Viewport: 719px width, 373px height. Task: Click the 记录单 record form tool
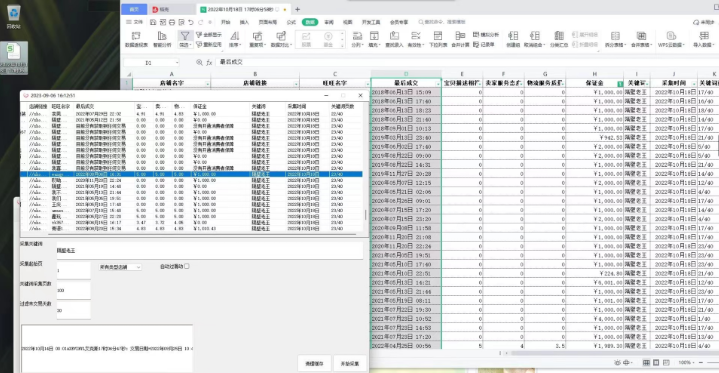click(x=484, y=45)
